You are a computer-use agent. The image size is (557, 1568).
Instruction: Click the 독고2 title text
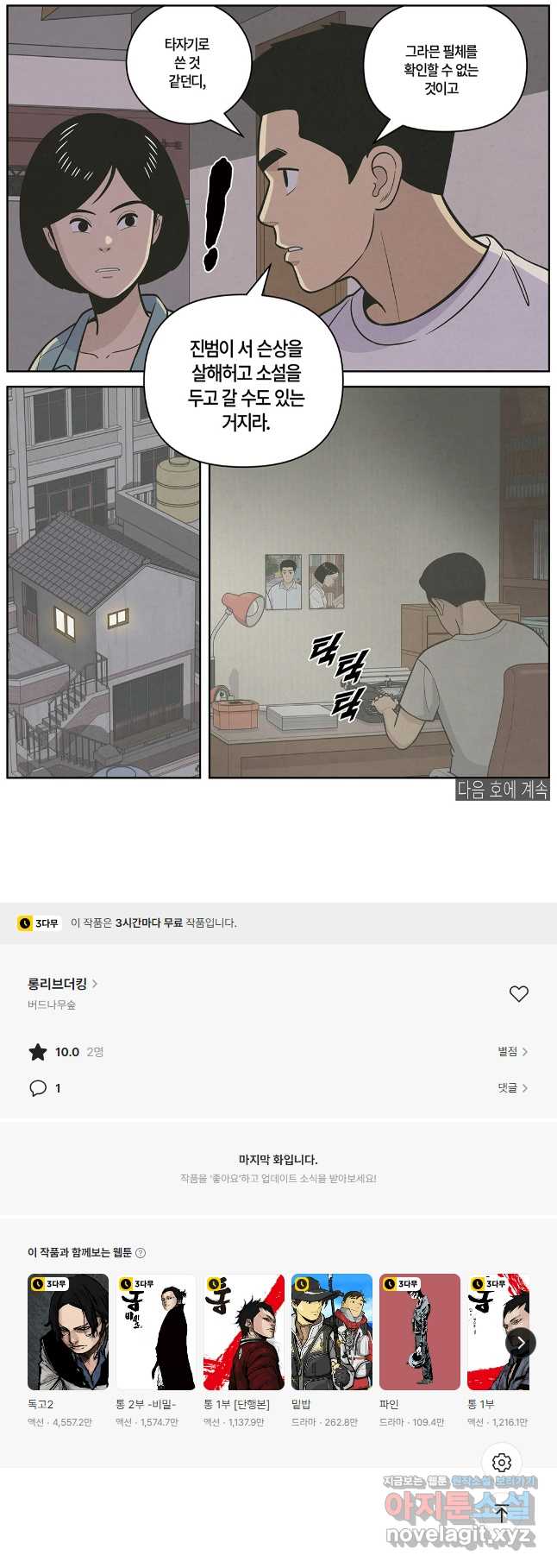[41, 1405]
